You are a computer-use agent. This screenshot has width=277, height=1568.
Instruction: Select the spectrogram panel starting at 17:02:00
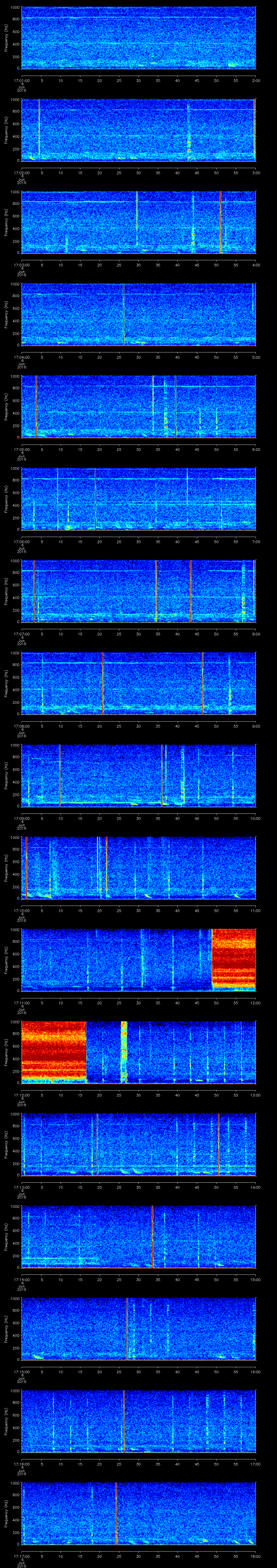click(x=139, y=130)
